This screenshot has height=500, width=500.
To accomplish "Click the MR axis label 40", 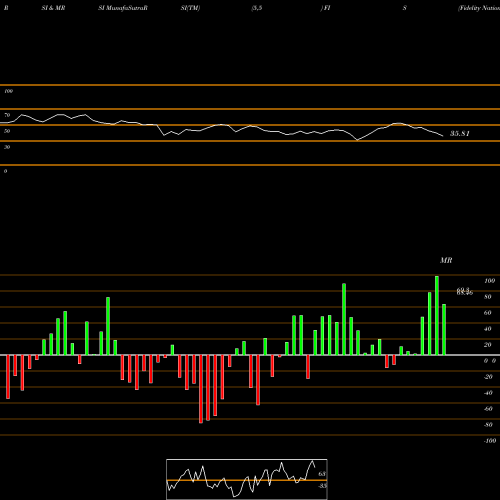I will [x=488, y=329].
